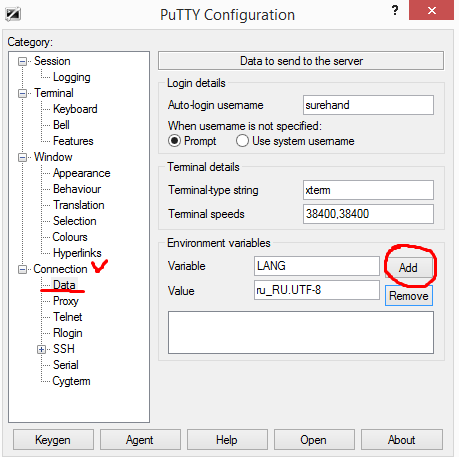Remove the selected environment variable
Screen dimensions: 459x457
409,296
